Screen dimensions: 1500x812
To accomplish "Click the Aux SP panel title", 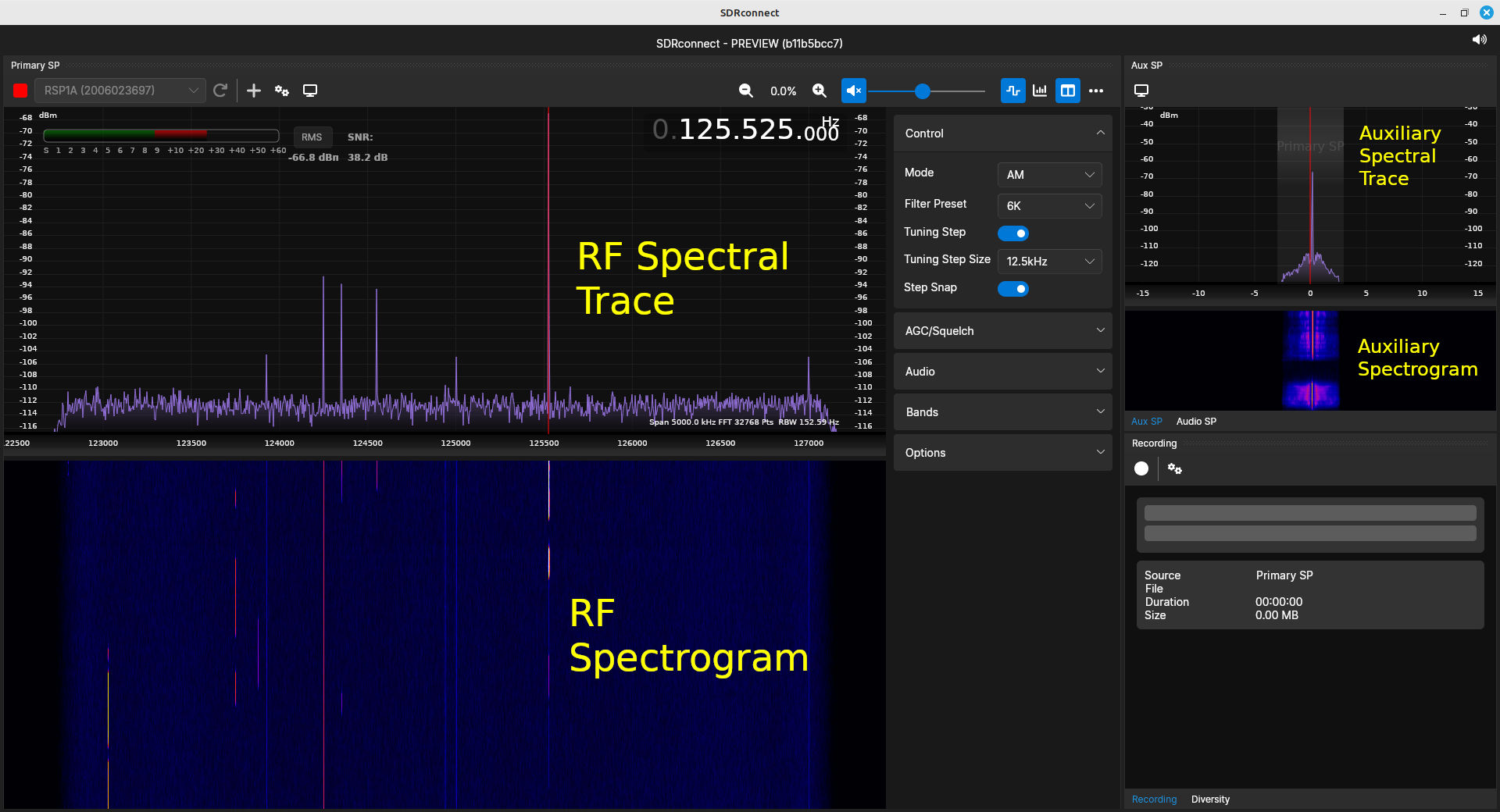I will [1146, 66].
